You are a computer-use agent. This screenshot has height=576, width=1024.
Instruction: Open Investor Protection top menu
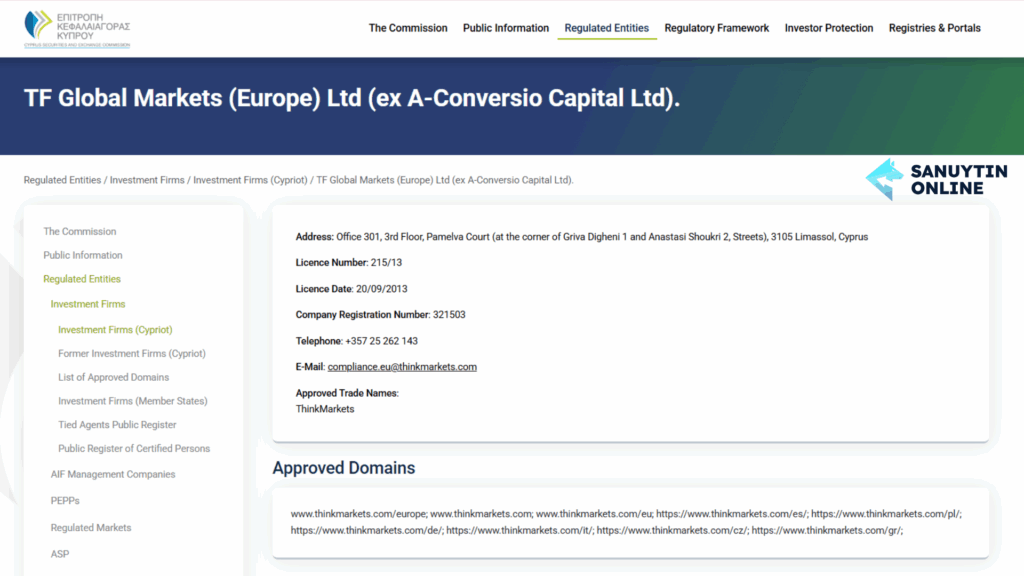click(828, 28)
